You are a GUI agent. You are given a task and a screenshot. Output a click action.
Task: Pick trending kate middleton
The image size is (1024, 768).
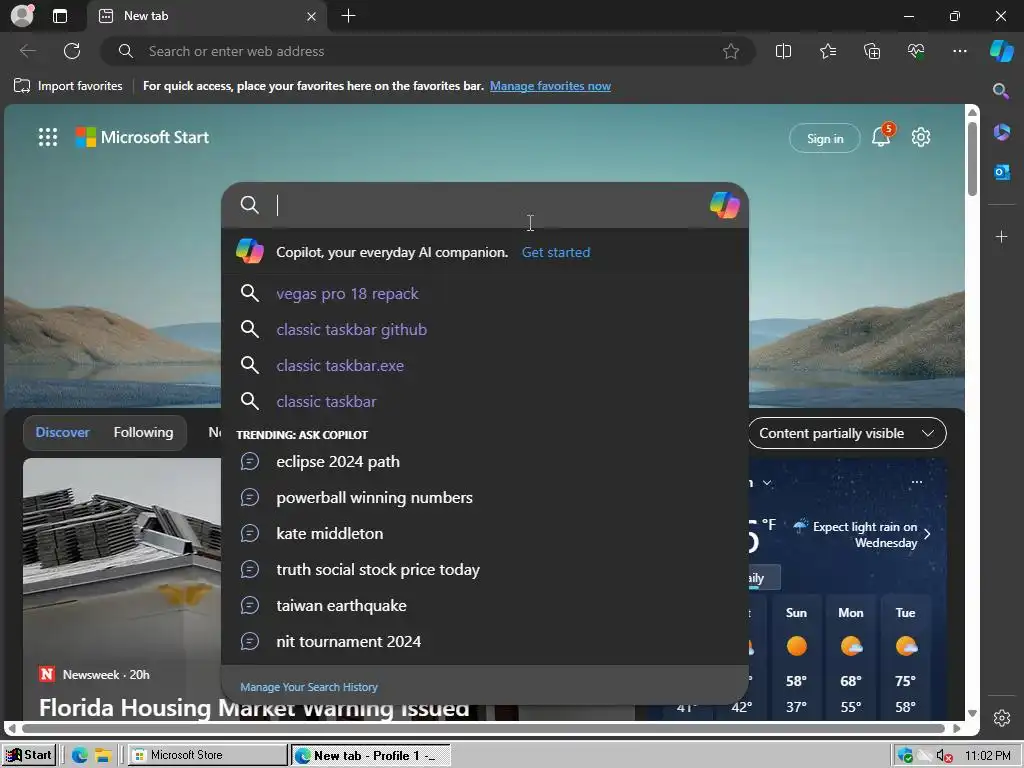tap(485, 534)
